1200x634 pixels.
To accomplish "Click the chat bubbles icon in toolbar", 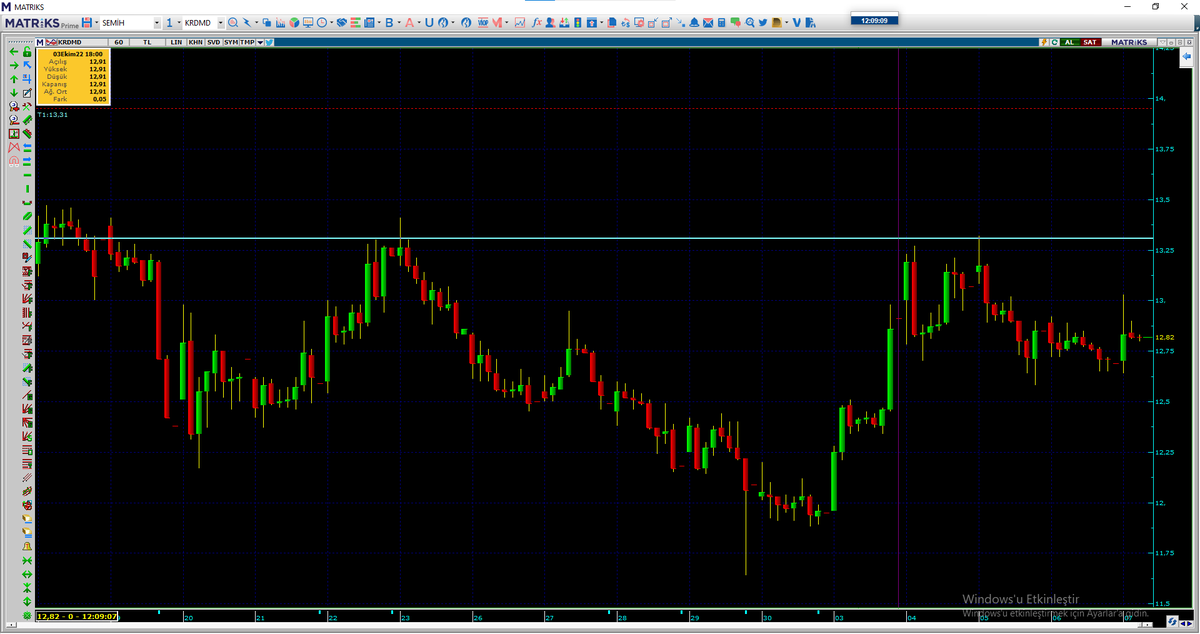I will (x=735, y=22).
